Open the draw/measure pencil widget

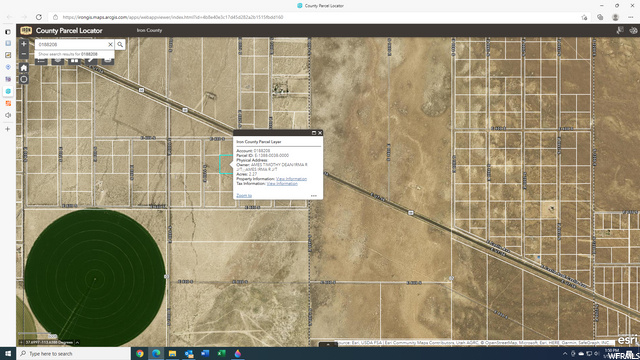(91, 61)
